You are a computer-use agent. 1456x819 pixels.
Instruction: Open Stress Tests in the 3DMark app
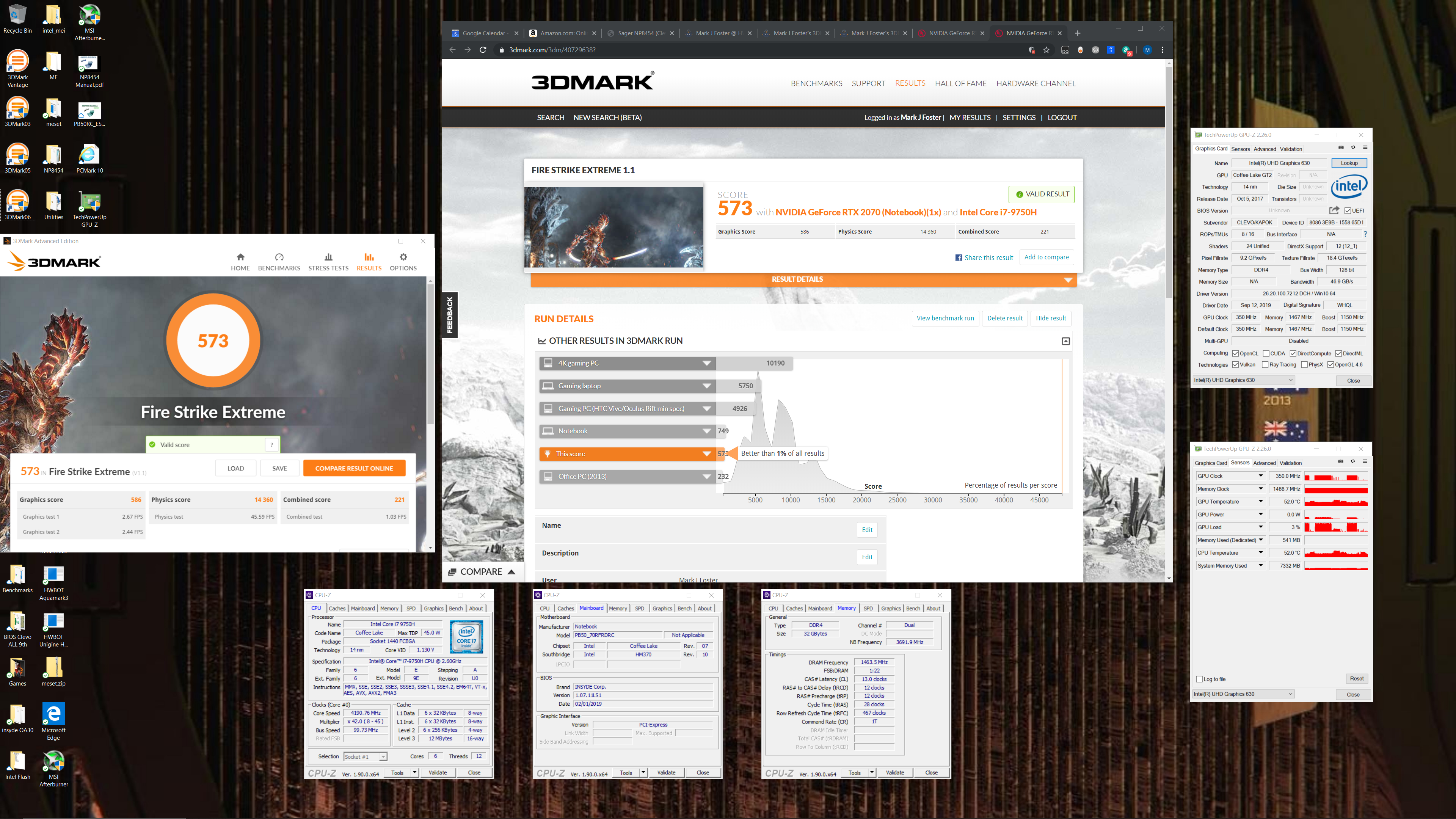point(328,262)
